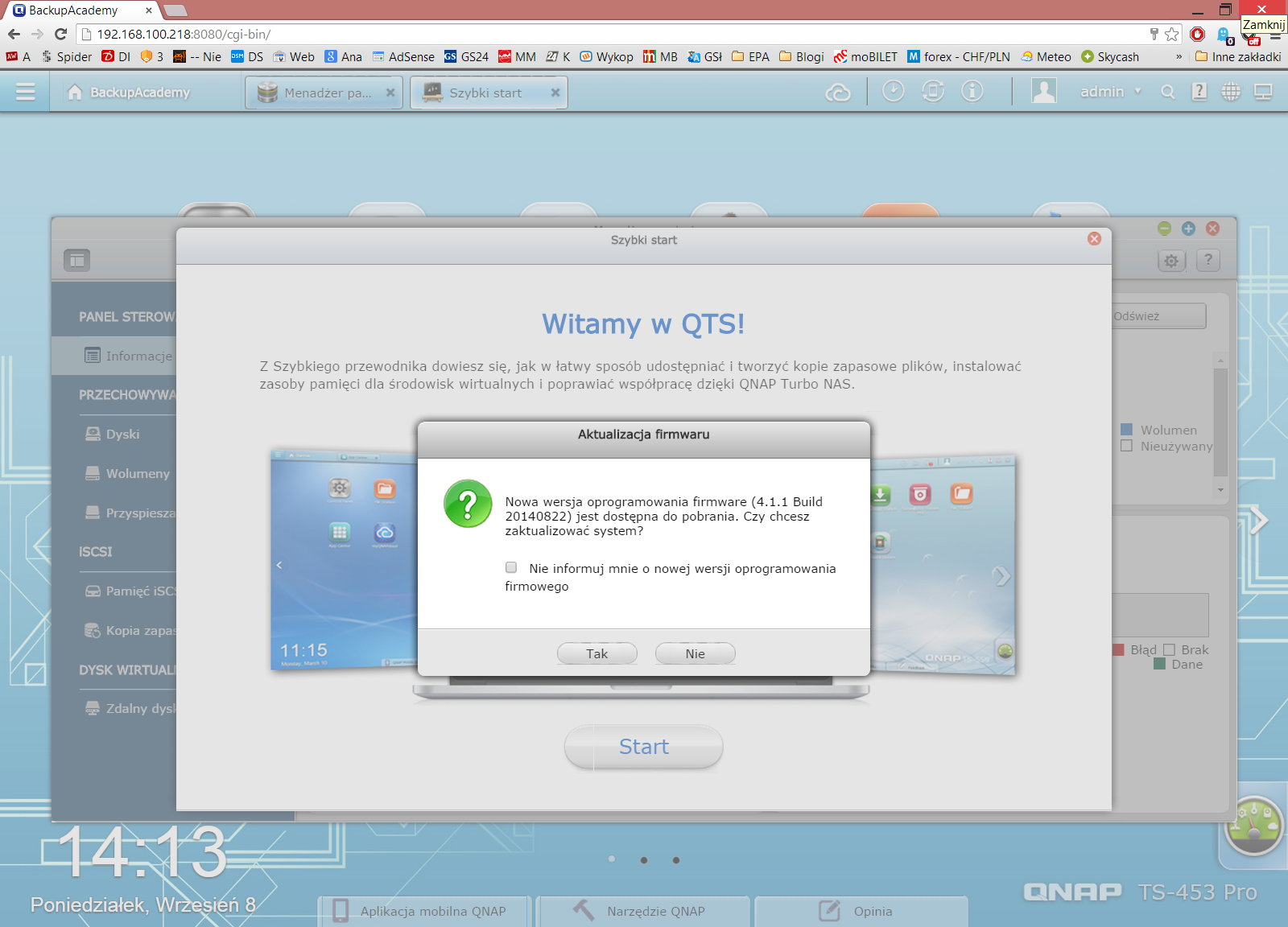Open the EPA bookmarks folder

tap(750, 56)
